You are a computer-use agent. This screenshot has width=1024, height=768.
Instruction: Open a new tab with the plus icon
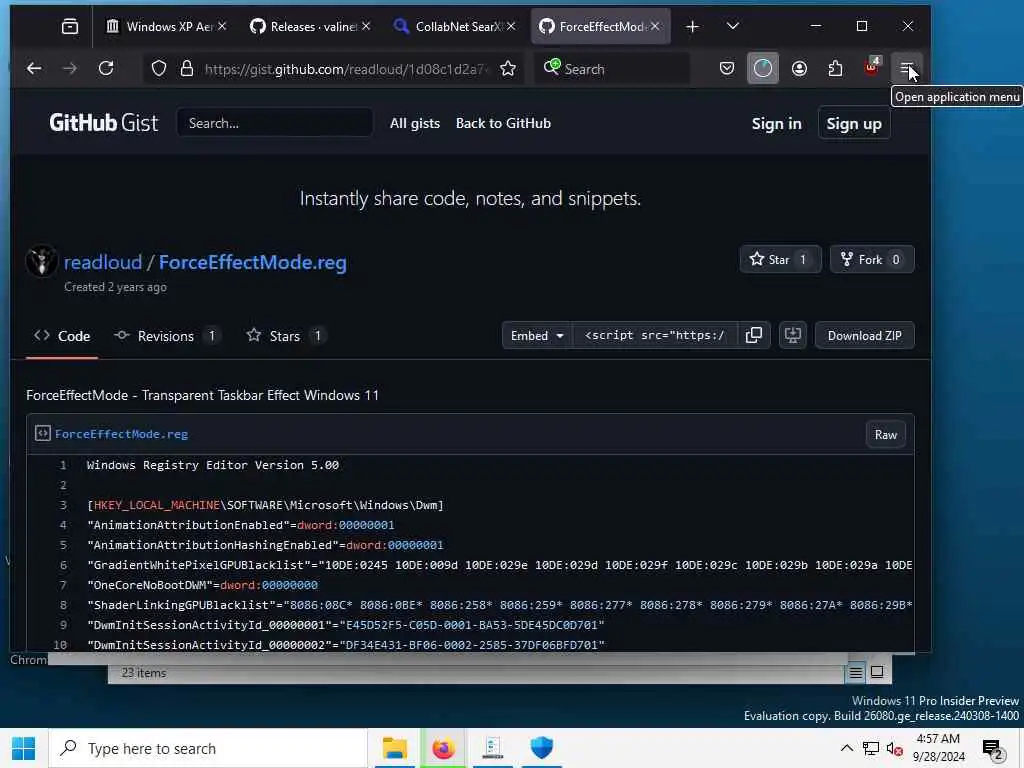click(693, 26)
